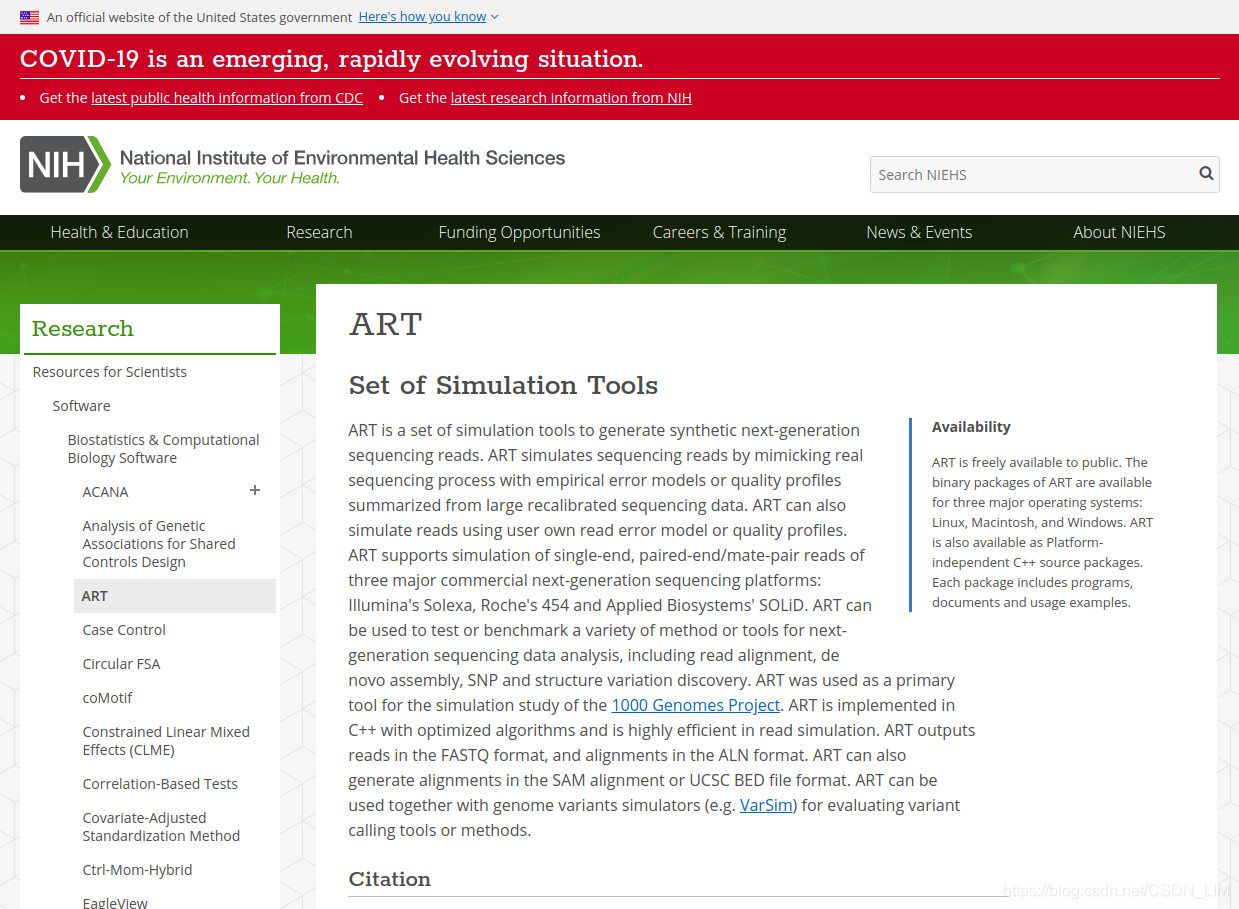The image size is (1239, 909).
Task: Expand the ACANA plus expander
Action: [x=255, y=490]
